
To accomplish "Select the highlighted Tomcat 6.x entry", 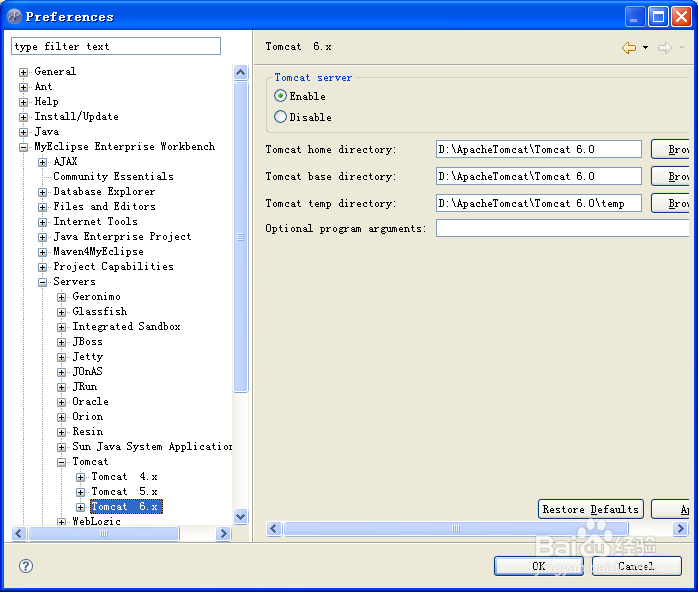I will click(126, 507).
